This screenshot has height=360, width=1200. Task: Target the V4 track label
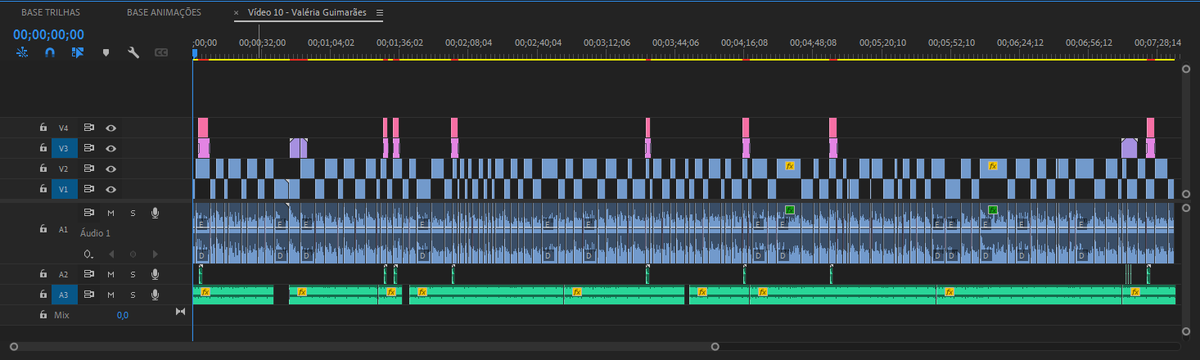(64, 128)
